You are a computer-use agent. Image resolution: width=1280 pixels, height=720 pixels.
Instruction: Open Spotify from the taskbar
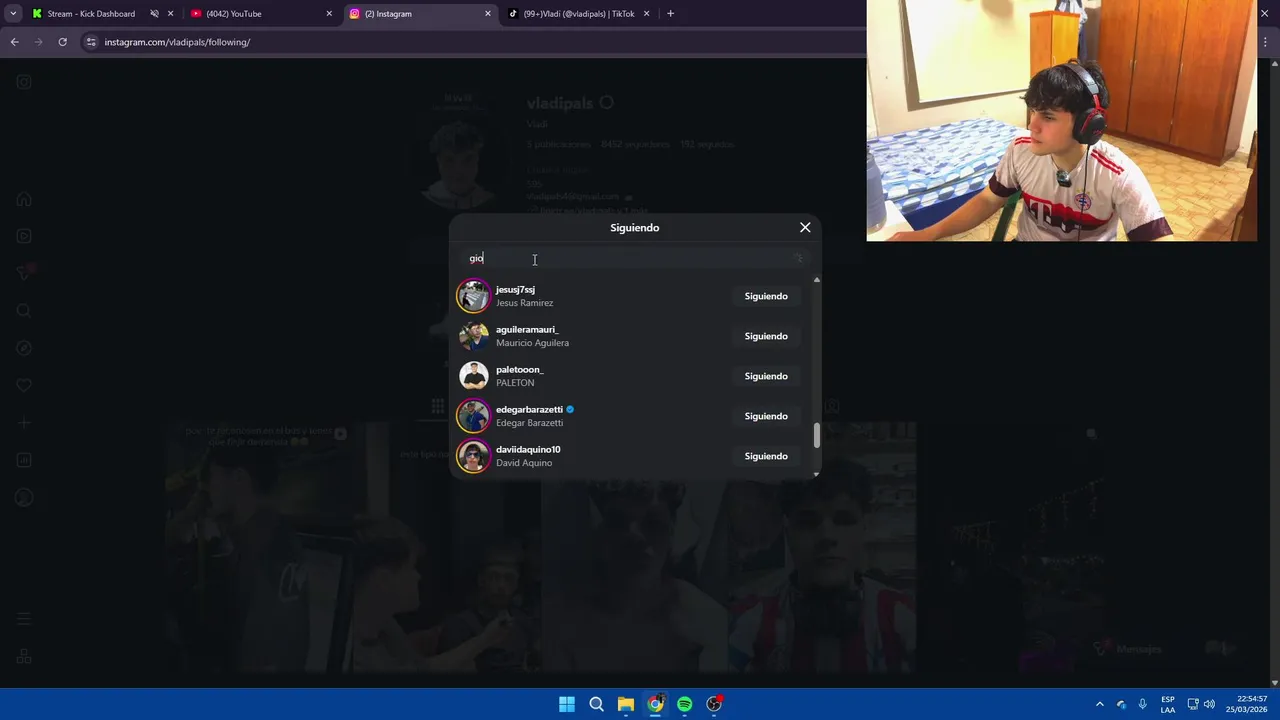click(x=684, y=704)
